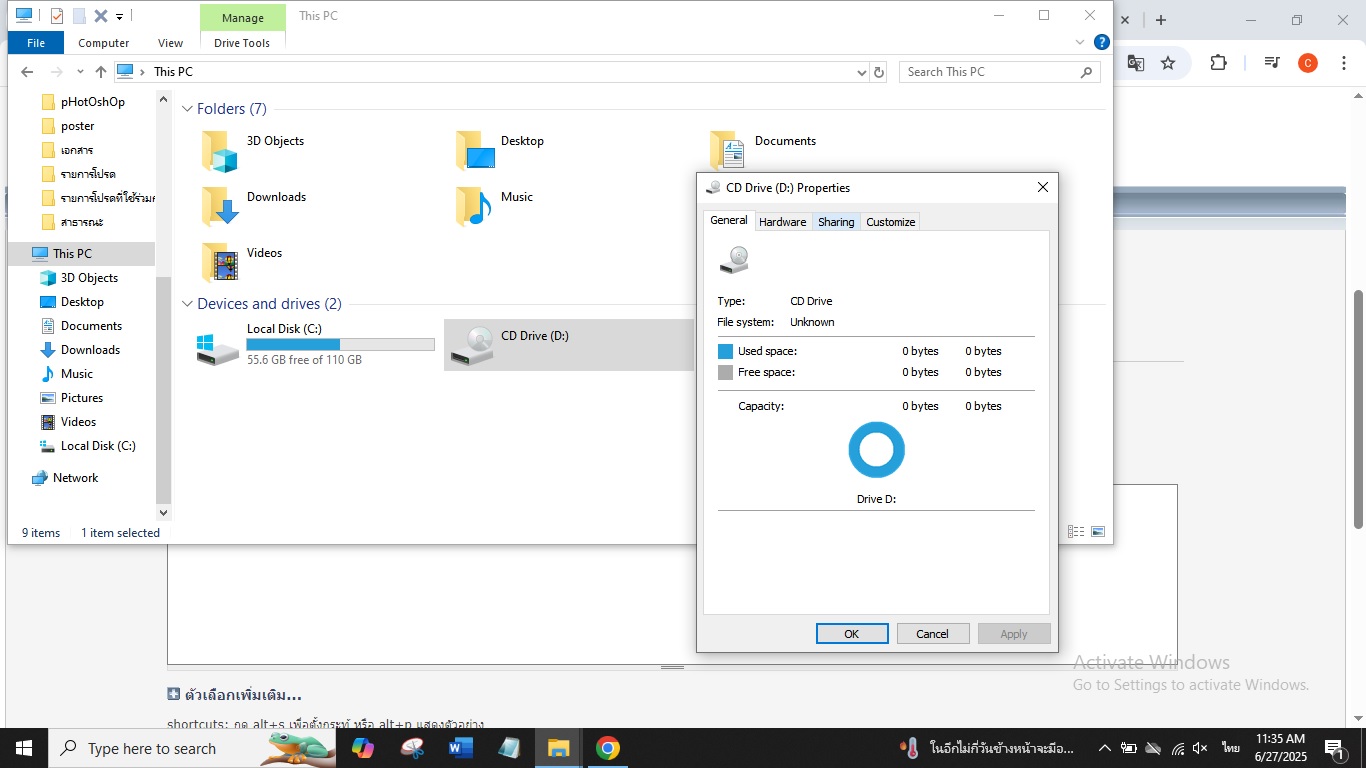Click the X delete icon in quick access toolbar
The width and height of the screenshot is (1366, 768).
click(x=101, y=16)
